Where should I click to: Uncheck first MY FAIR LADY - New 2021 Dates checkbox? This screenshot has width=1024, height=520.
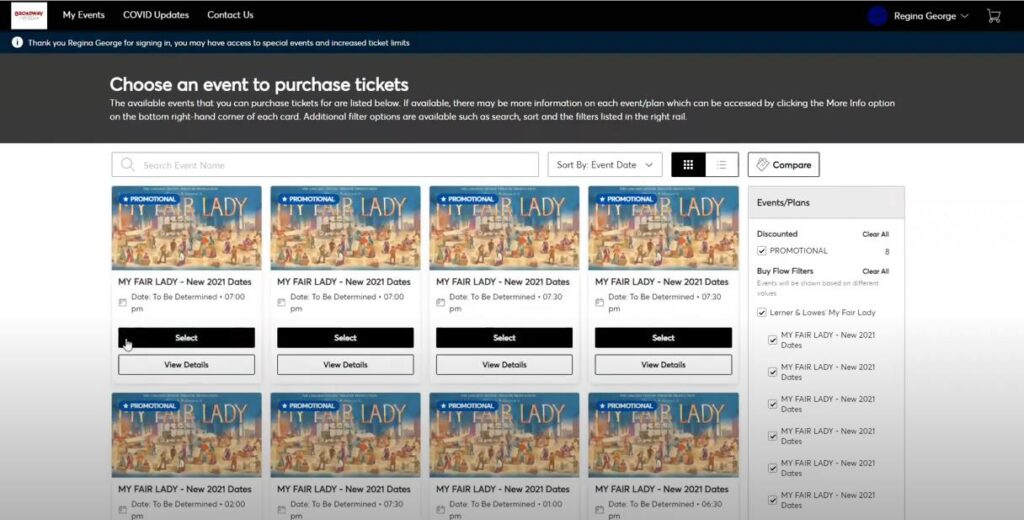[773, 340]
